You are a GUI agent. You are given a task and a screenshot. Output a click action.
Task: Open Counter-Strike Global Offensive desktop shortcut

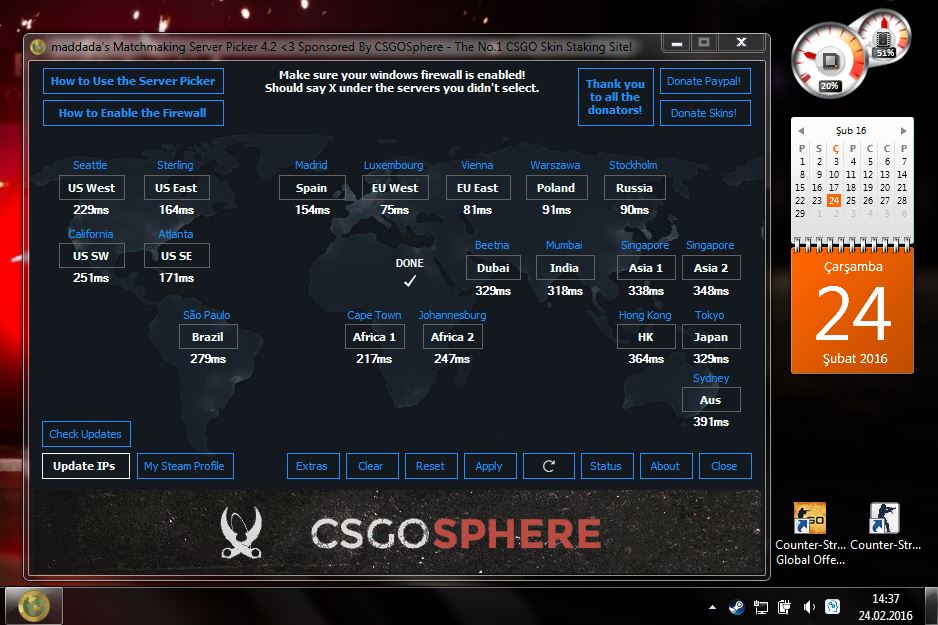point(808,520)
